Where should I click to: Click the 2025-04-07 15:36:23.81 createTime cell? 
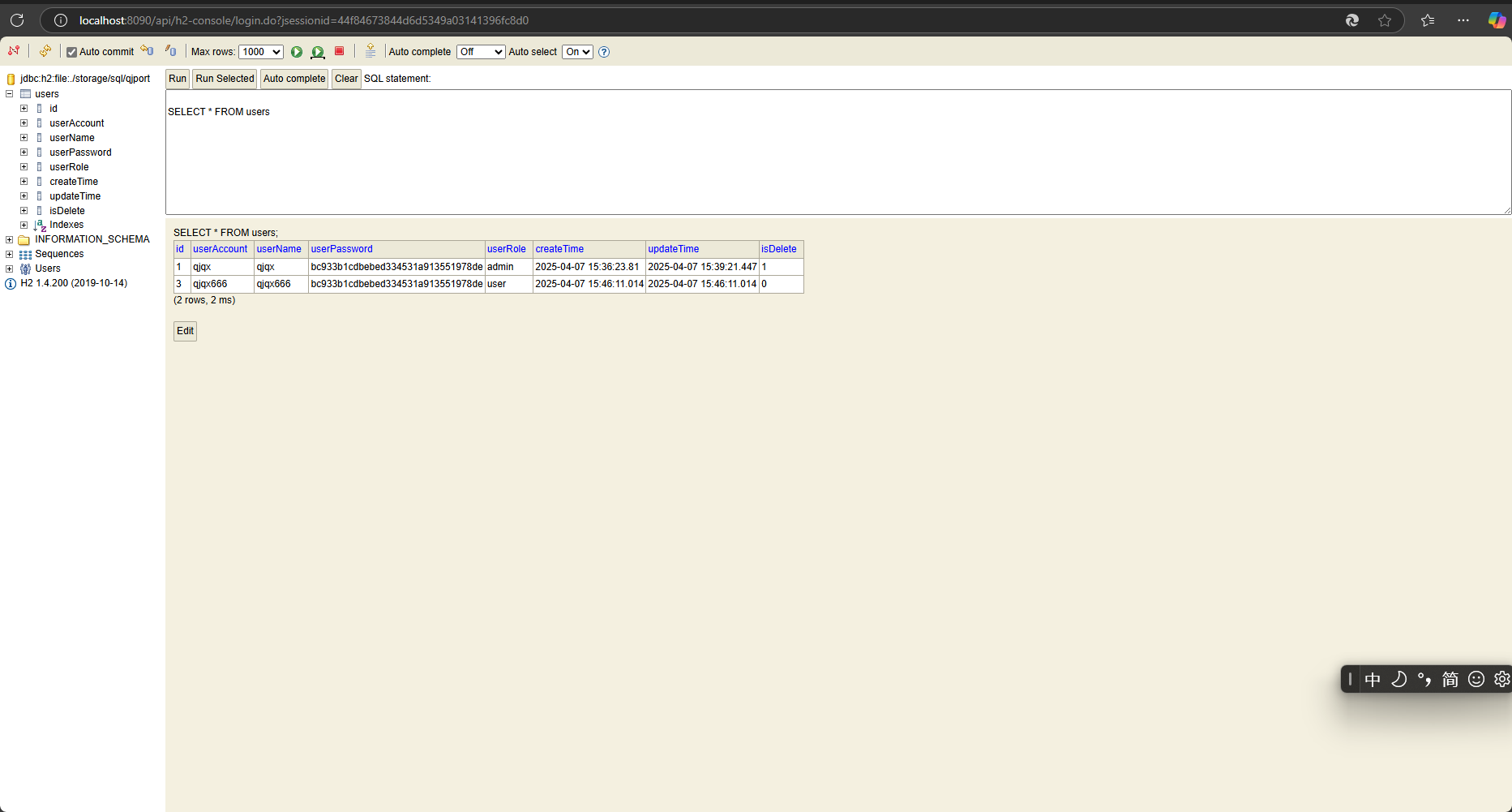(587, 267)
